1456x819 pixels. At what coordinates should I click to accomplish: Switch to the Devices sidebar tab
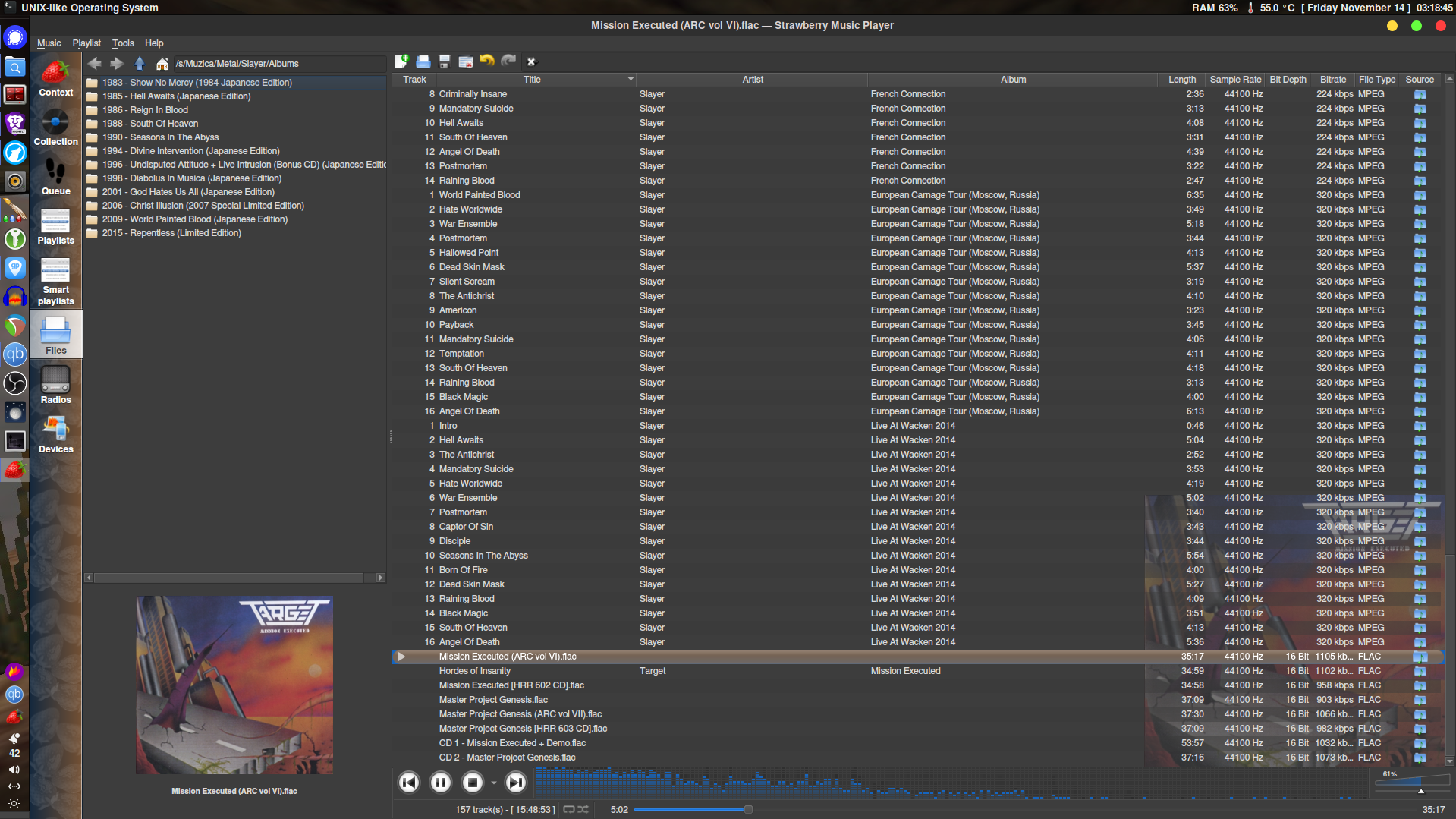(x=56, y=436)
